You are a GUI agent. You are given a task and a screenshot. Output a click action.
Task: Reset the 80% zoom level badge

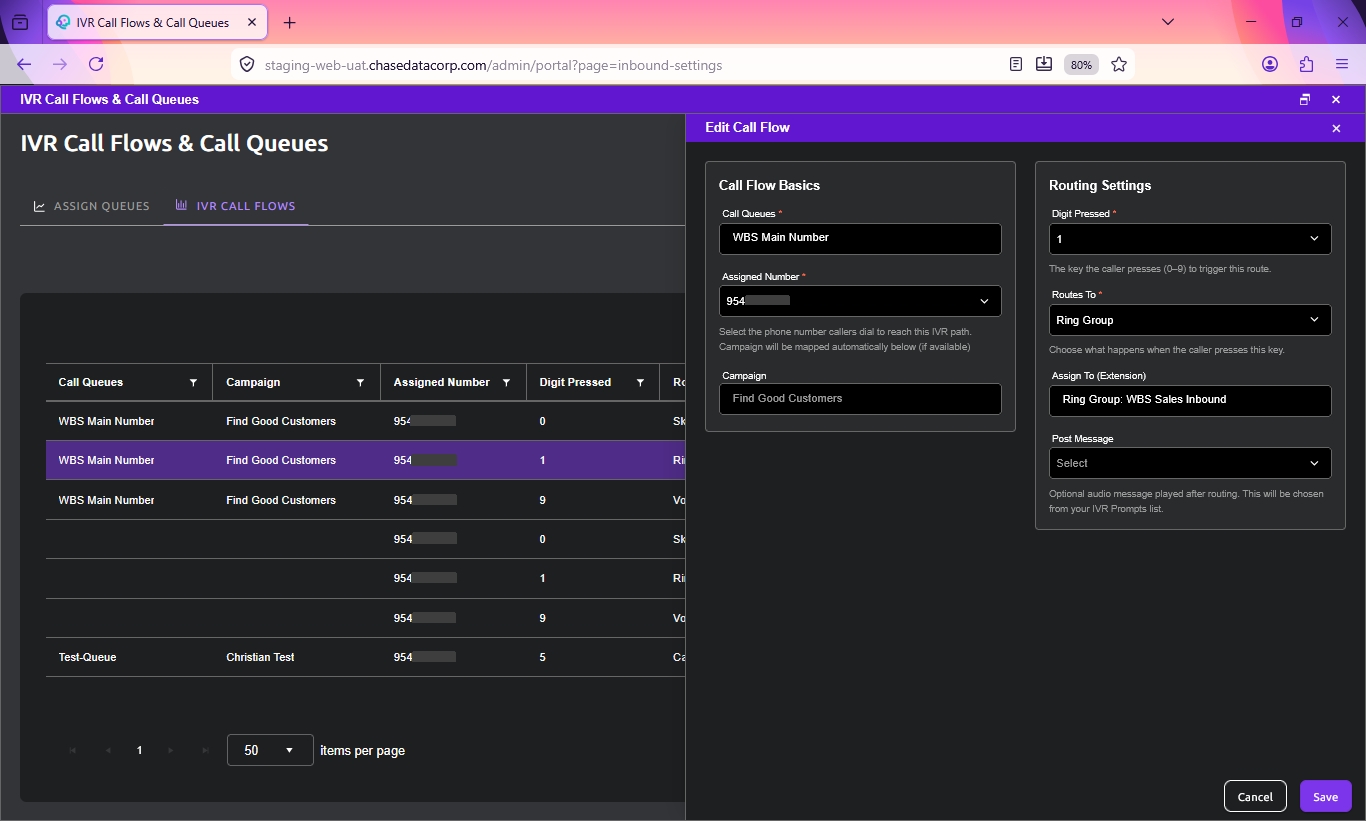pyautogui.click(x=1081, y=65)
